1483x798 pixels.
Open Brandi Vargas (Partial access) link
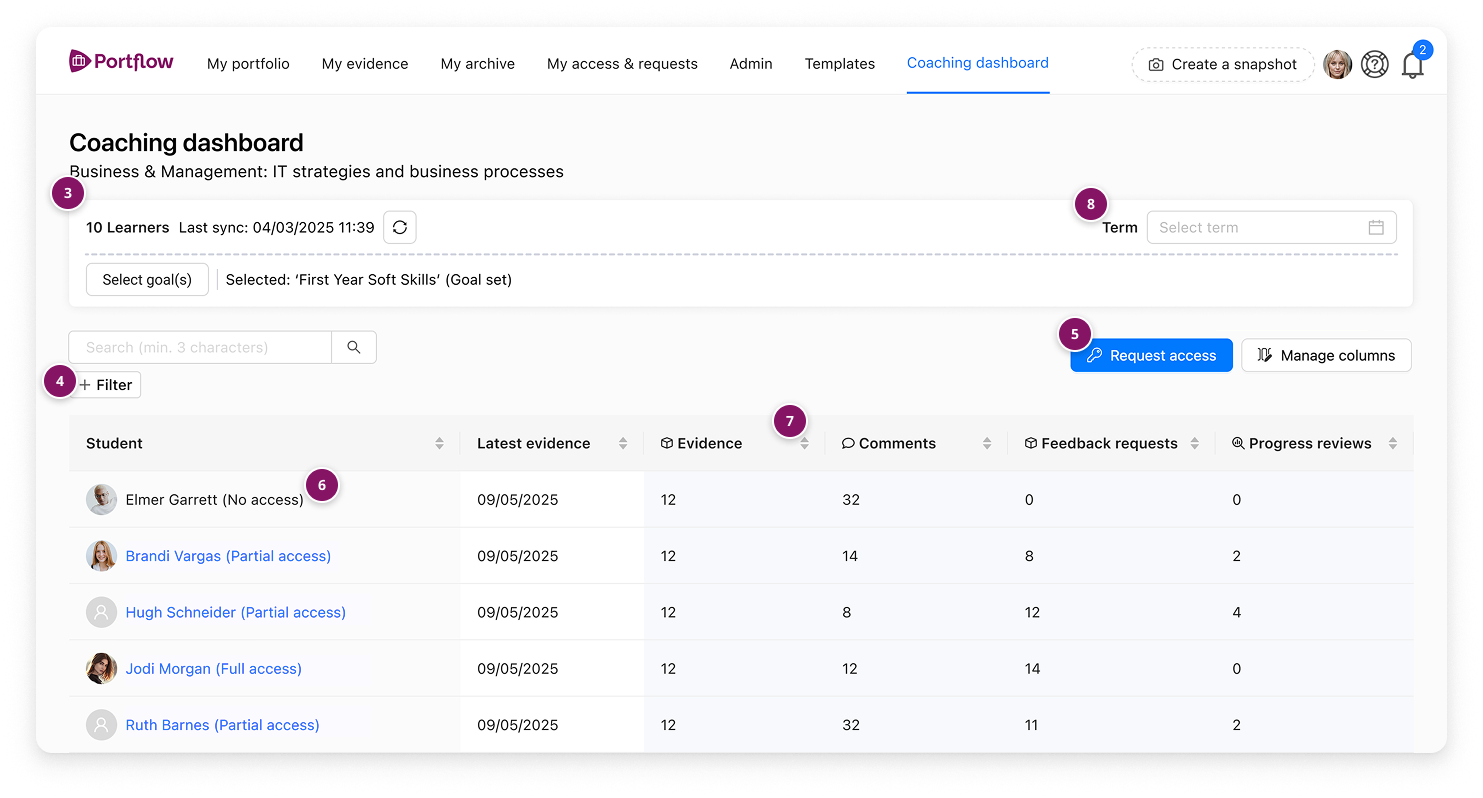coord(228,556)
